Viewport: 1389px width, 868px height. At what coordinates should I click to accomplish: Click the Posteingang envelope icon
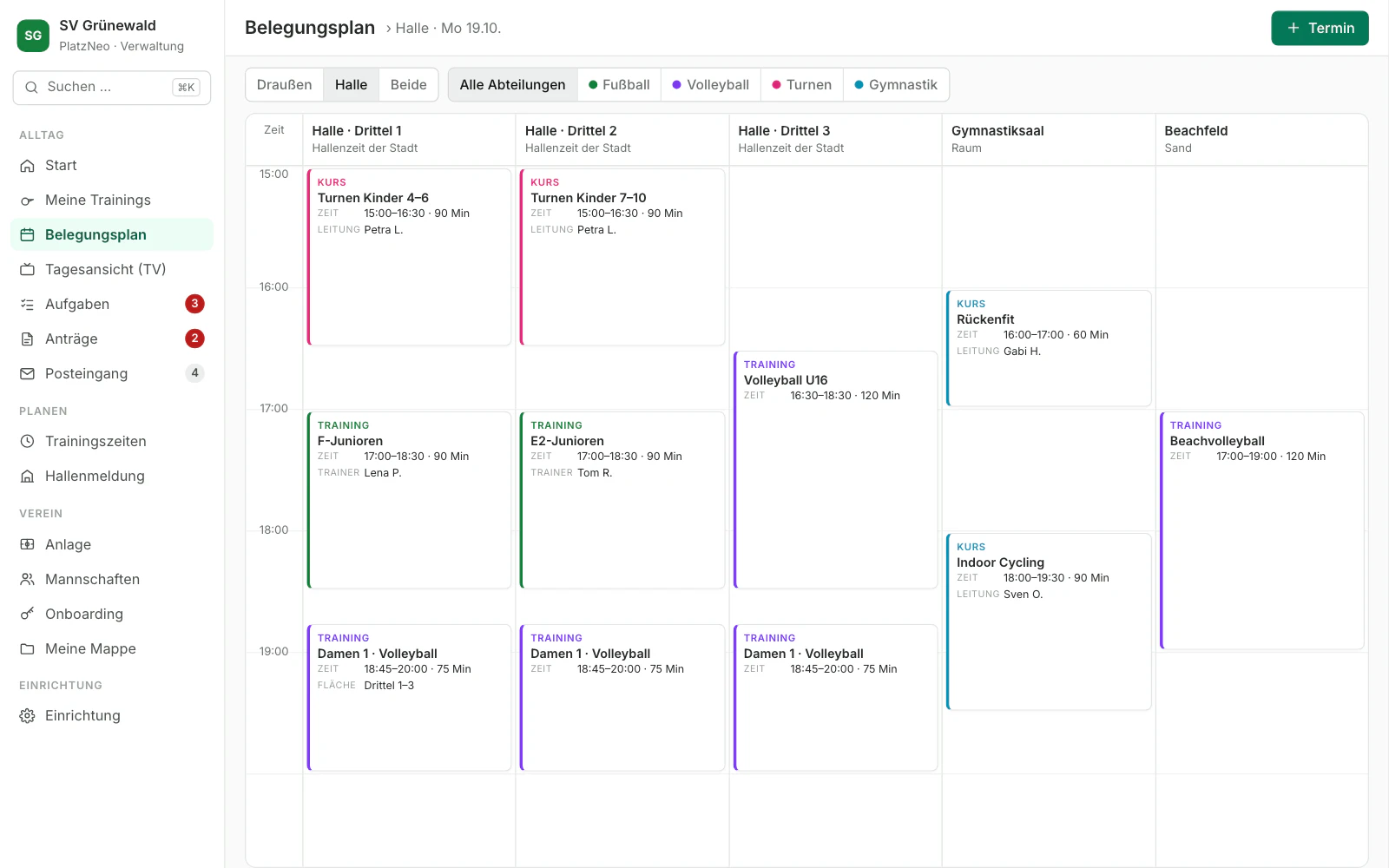[28, 374]
